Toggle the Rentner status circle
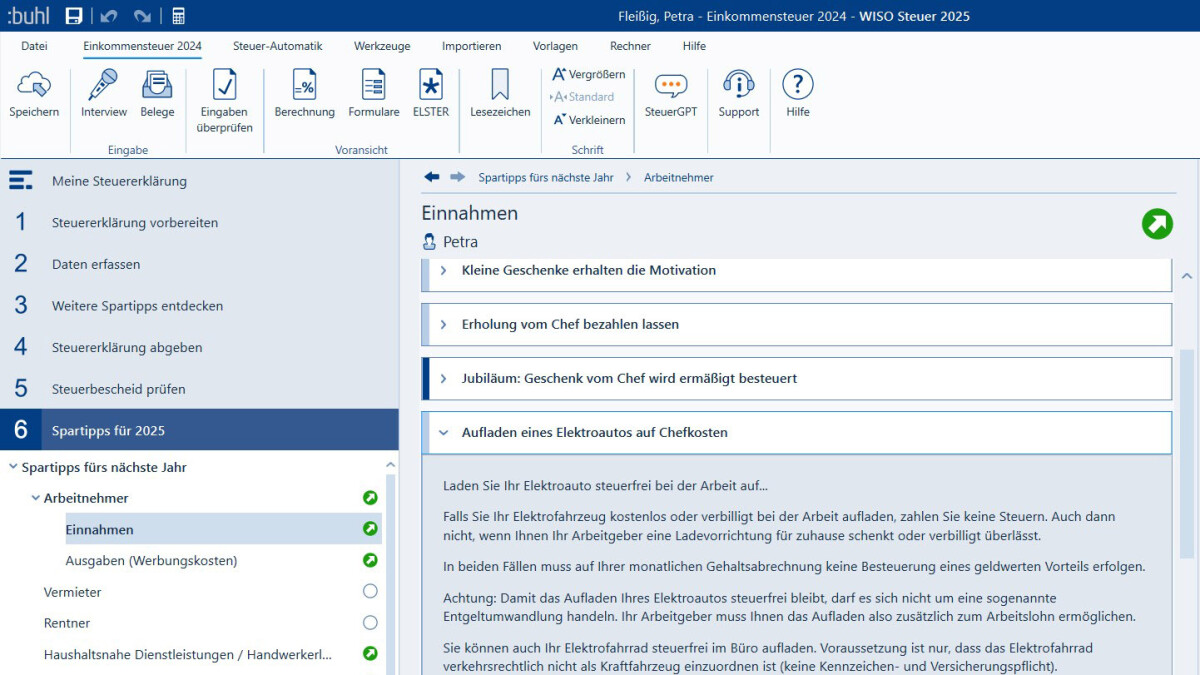The width and height of the screenshot is (1200, 675). 370,623
